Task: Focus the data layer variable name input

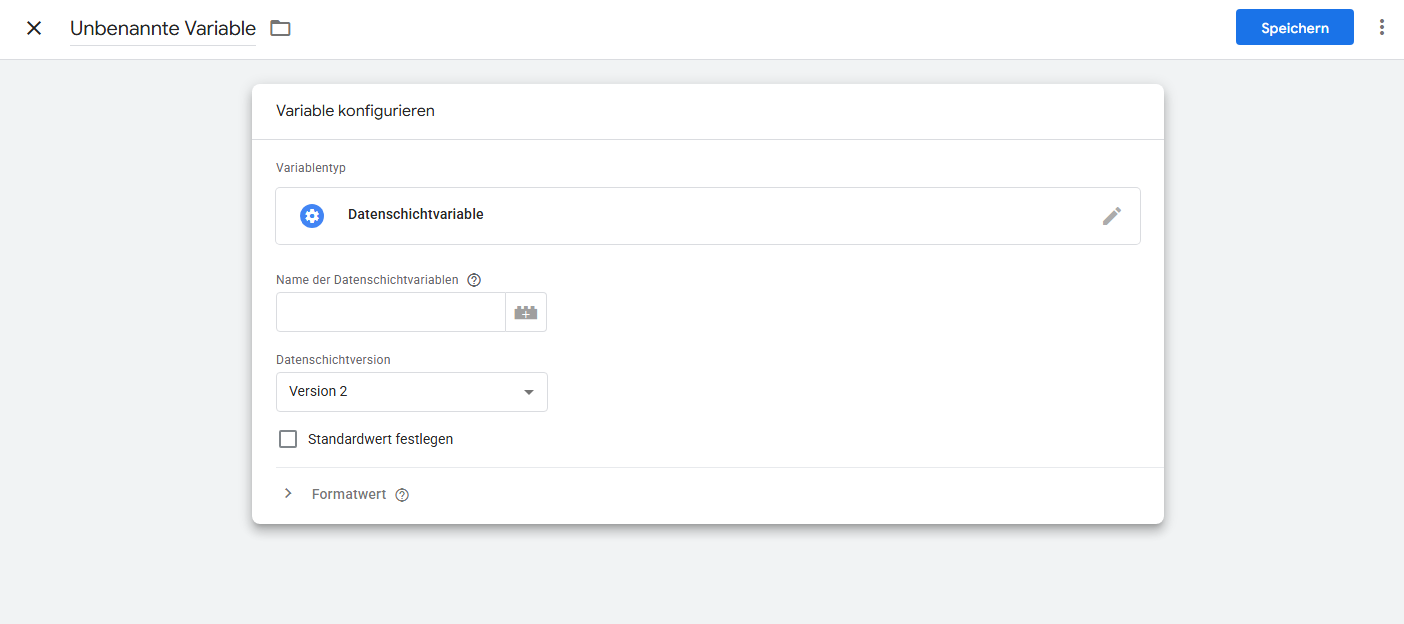Action: [x=390, y=313]
